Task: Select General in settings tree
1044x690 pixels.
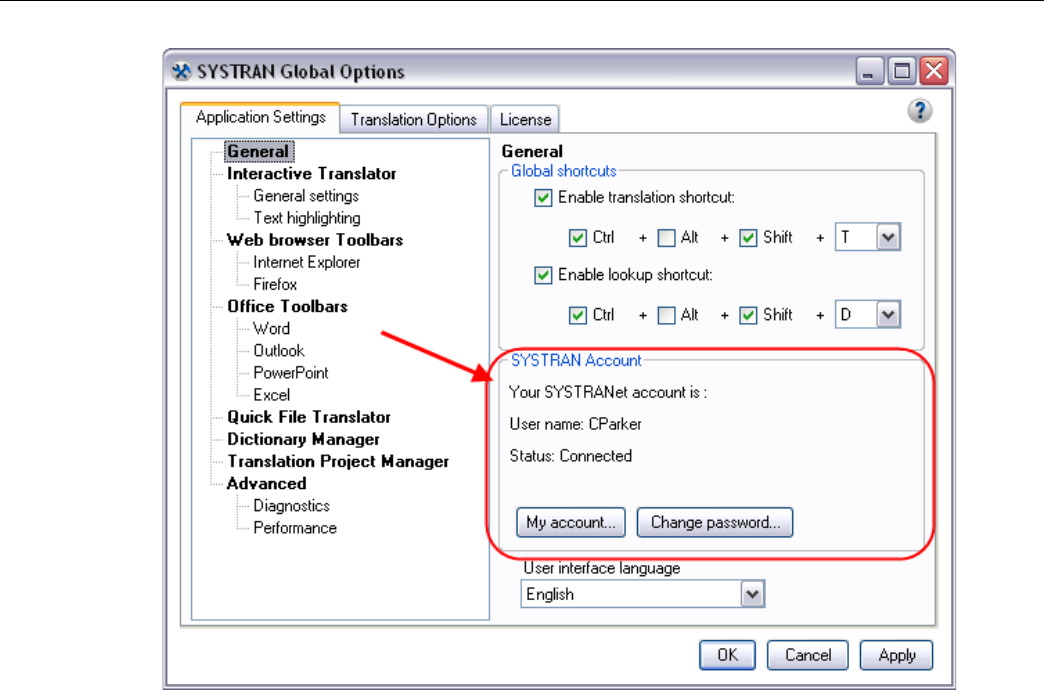Action: point(258,152)
